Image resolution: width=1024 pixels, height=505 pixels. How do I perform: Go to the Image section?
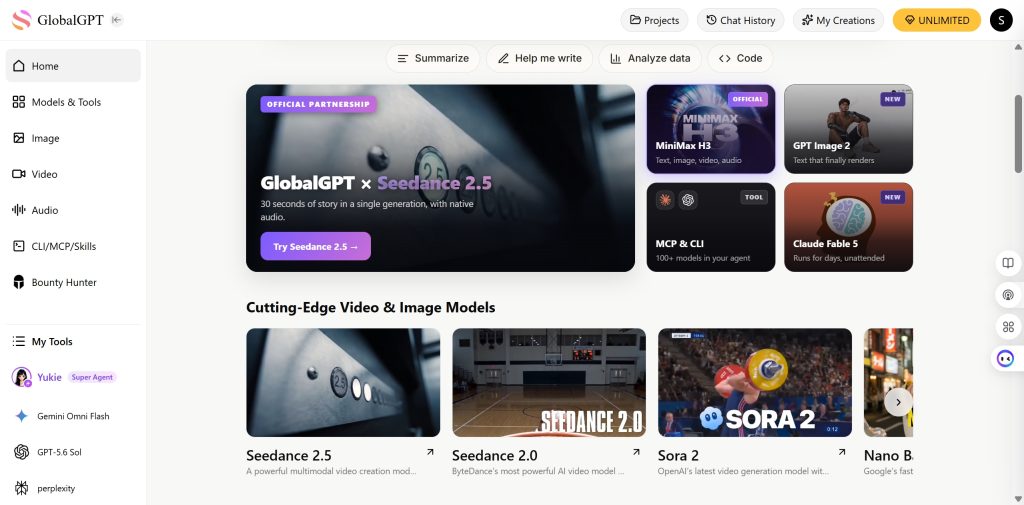pos(73,138)
